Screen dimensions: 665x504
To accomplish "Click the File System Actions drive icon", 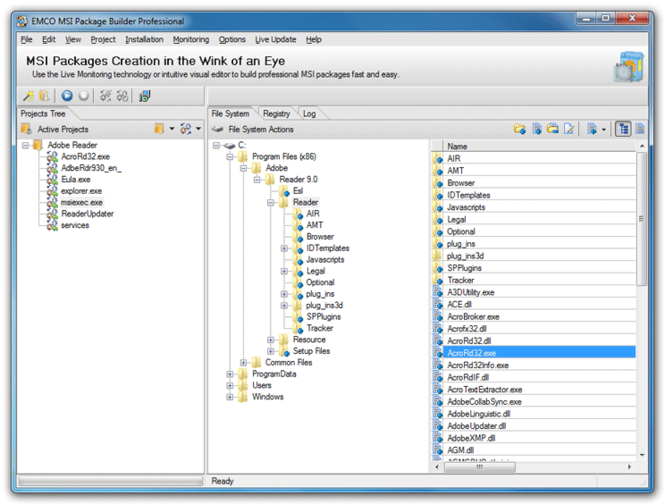I will click(x=218, y=129).
